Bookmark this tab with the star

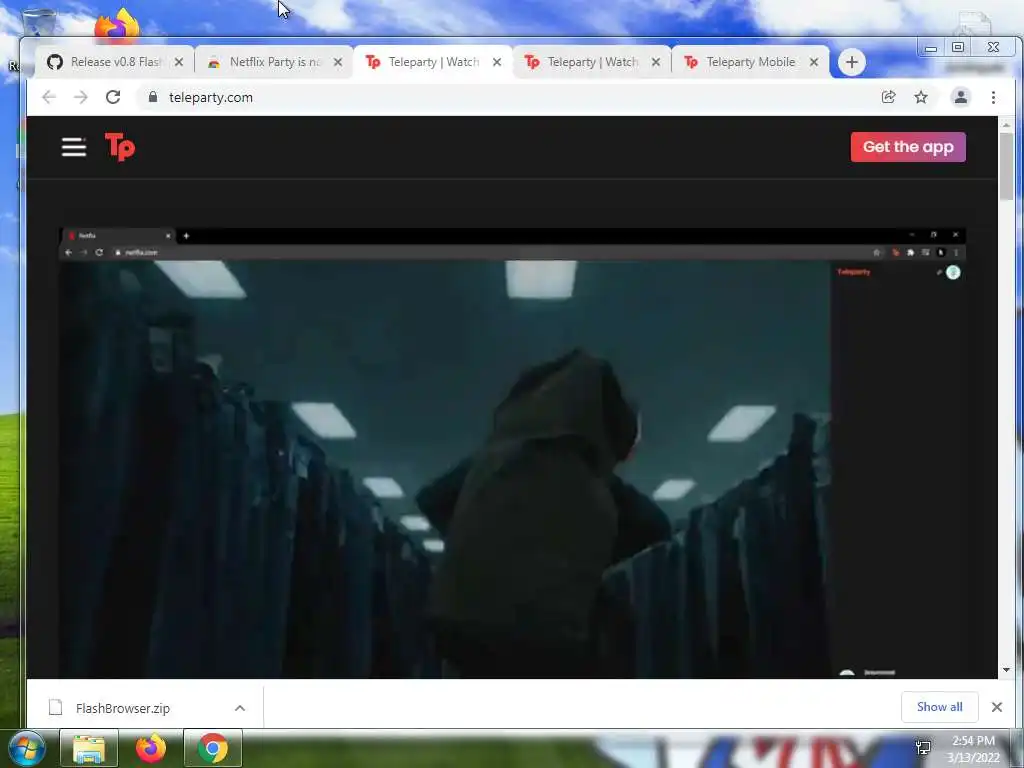921,97
